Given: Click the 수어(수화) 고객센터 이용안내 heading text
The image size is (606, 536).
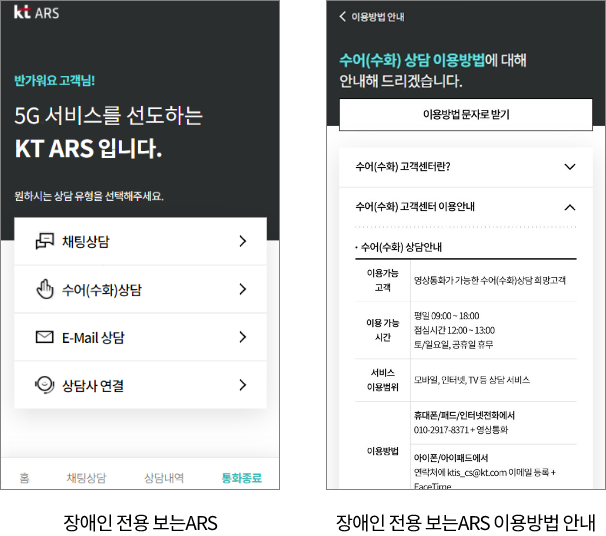Looking at the screenshot, I should click(x=415, y=207).
